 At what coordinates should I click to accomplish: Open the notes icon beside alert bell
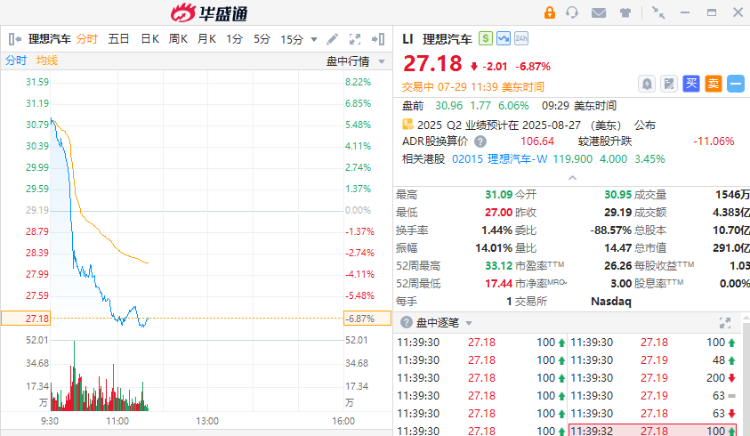coord(669,84)
